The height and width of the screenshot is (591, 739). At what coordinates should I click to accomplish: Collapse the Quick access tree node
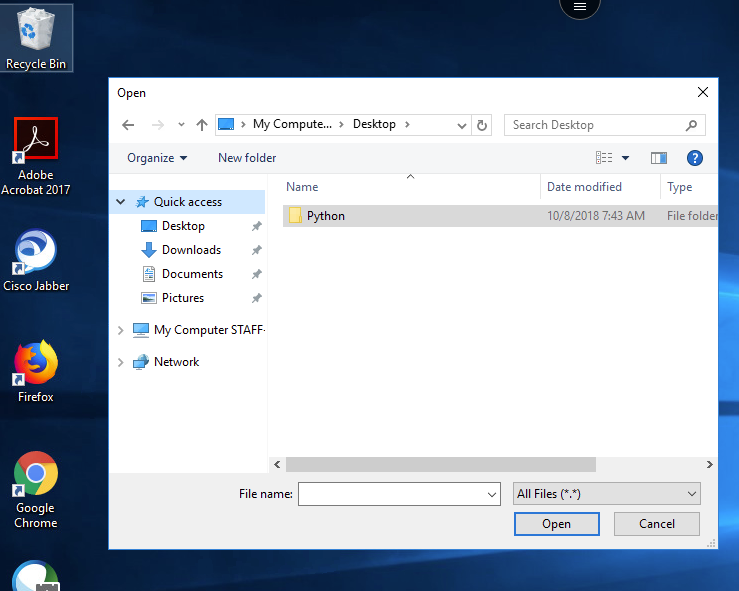pos(121,202)
